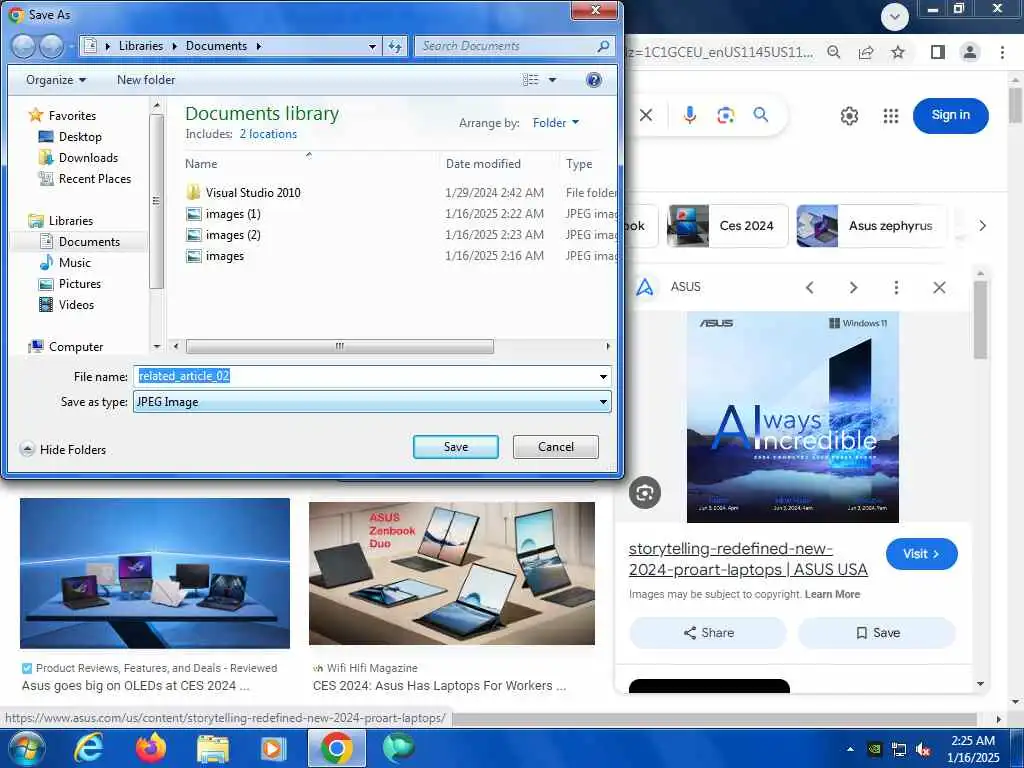Screen dimensions: 1024x768
Task: Open the Arrange by Folder dropdown
Action: coord(556,123)
